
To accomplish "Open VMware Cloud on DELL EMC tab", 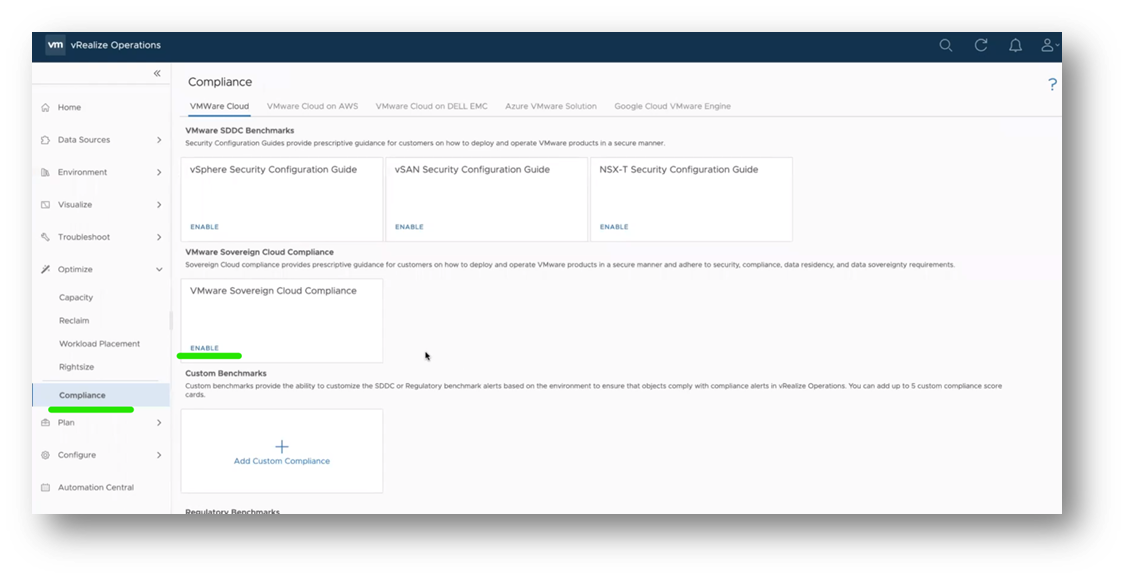I will 431,106.
